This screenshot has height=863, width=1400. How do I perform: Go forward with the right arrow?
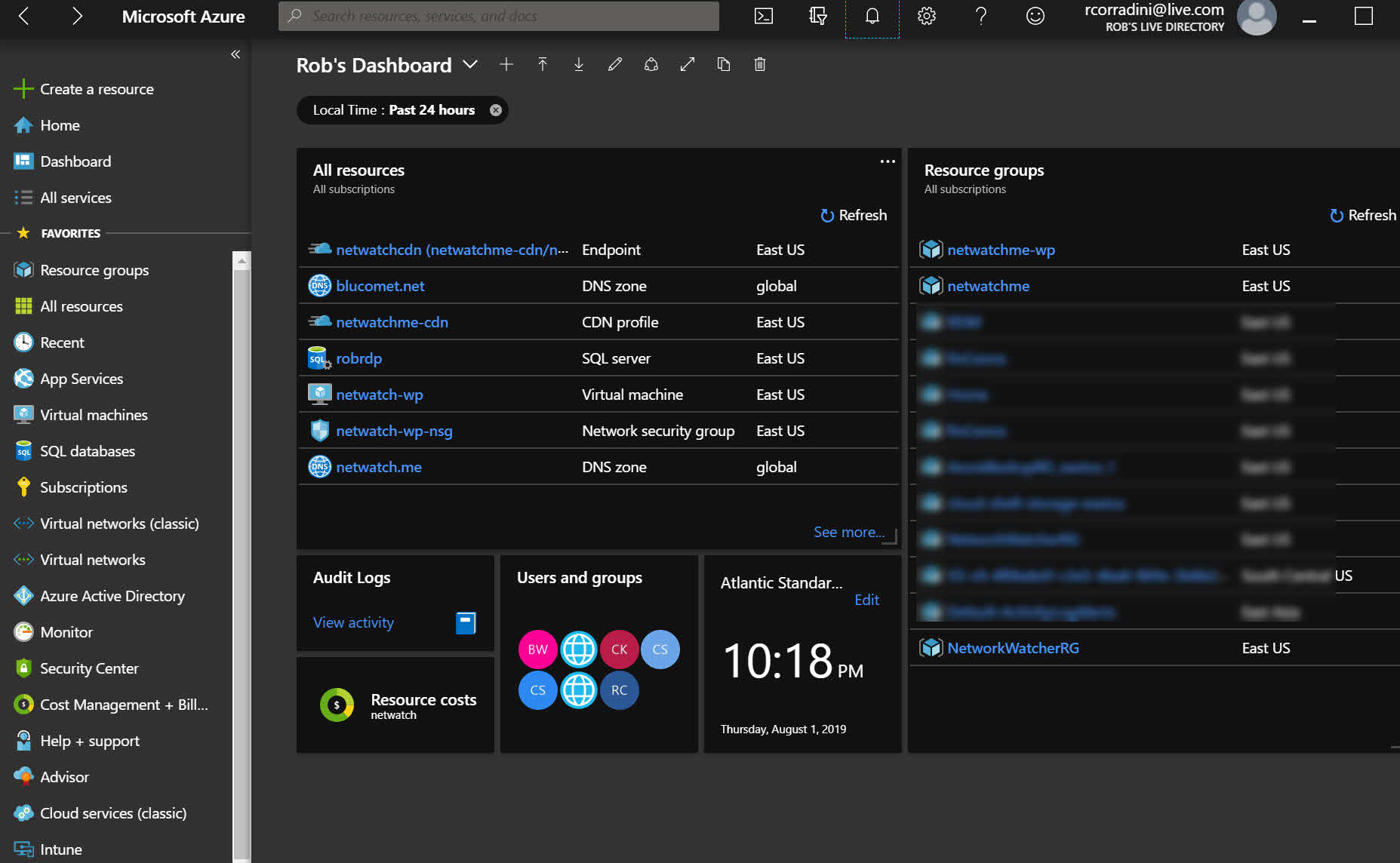77,16
